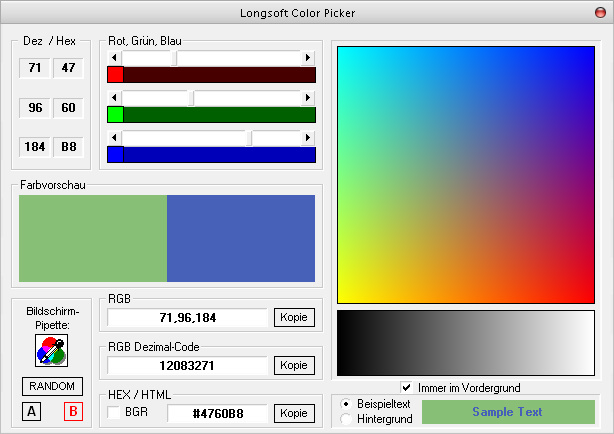614x434 pixels.
Task: Click the blue color indicator square
Action: coord(115,154)
